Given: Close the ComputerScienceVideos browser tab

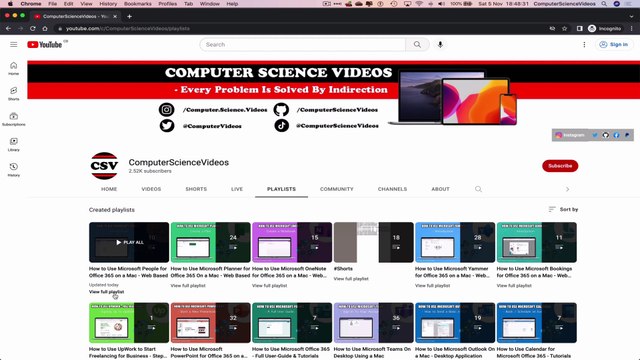Looking at the screenshot, I should (x=115, y=16).
